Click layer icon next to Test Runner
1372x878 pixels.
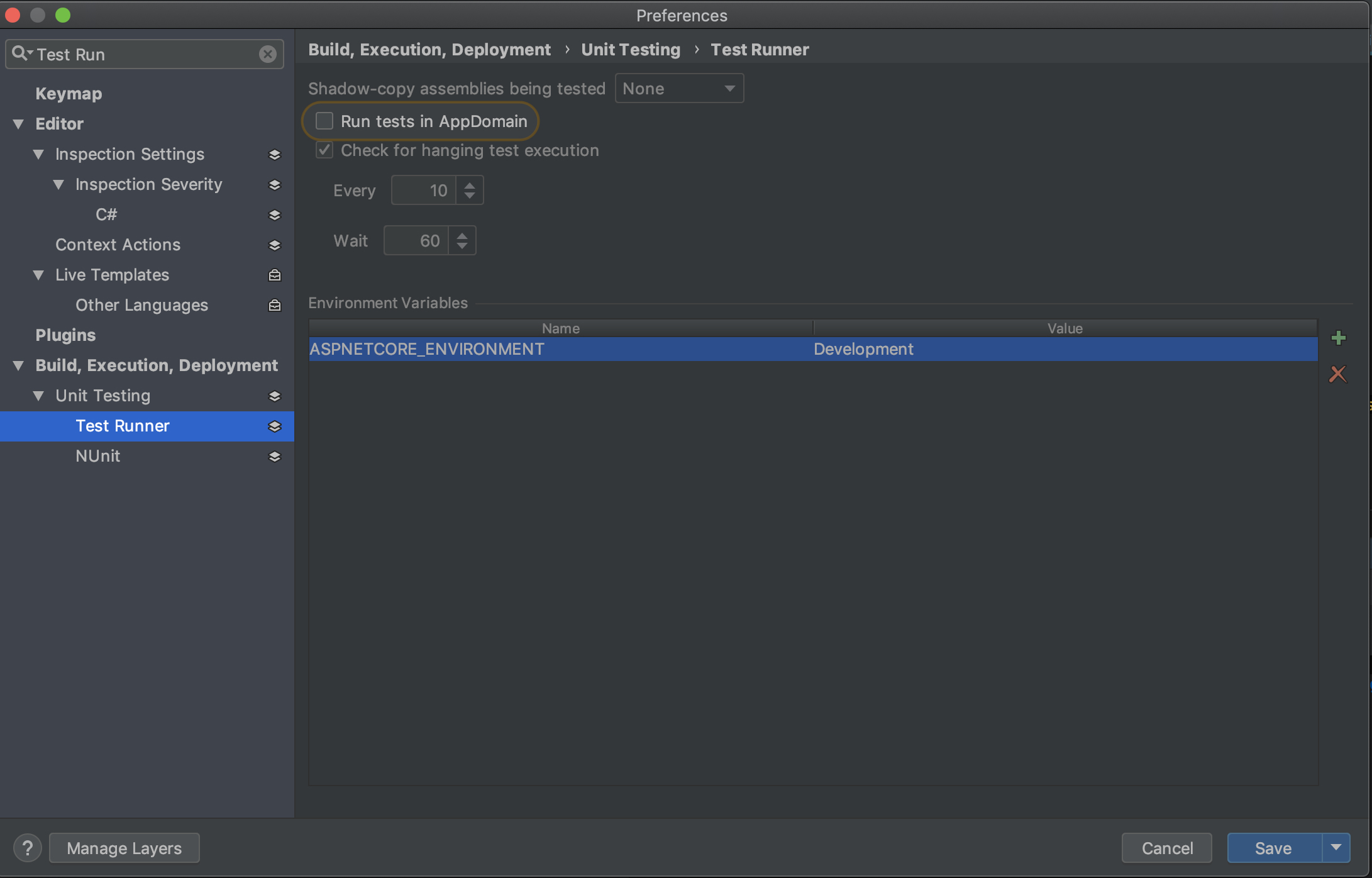(274, 426)
